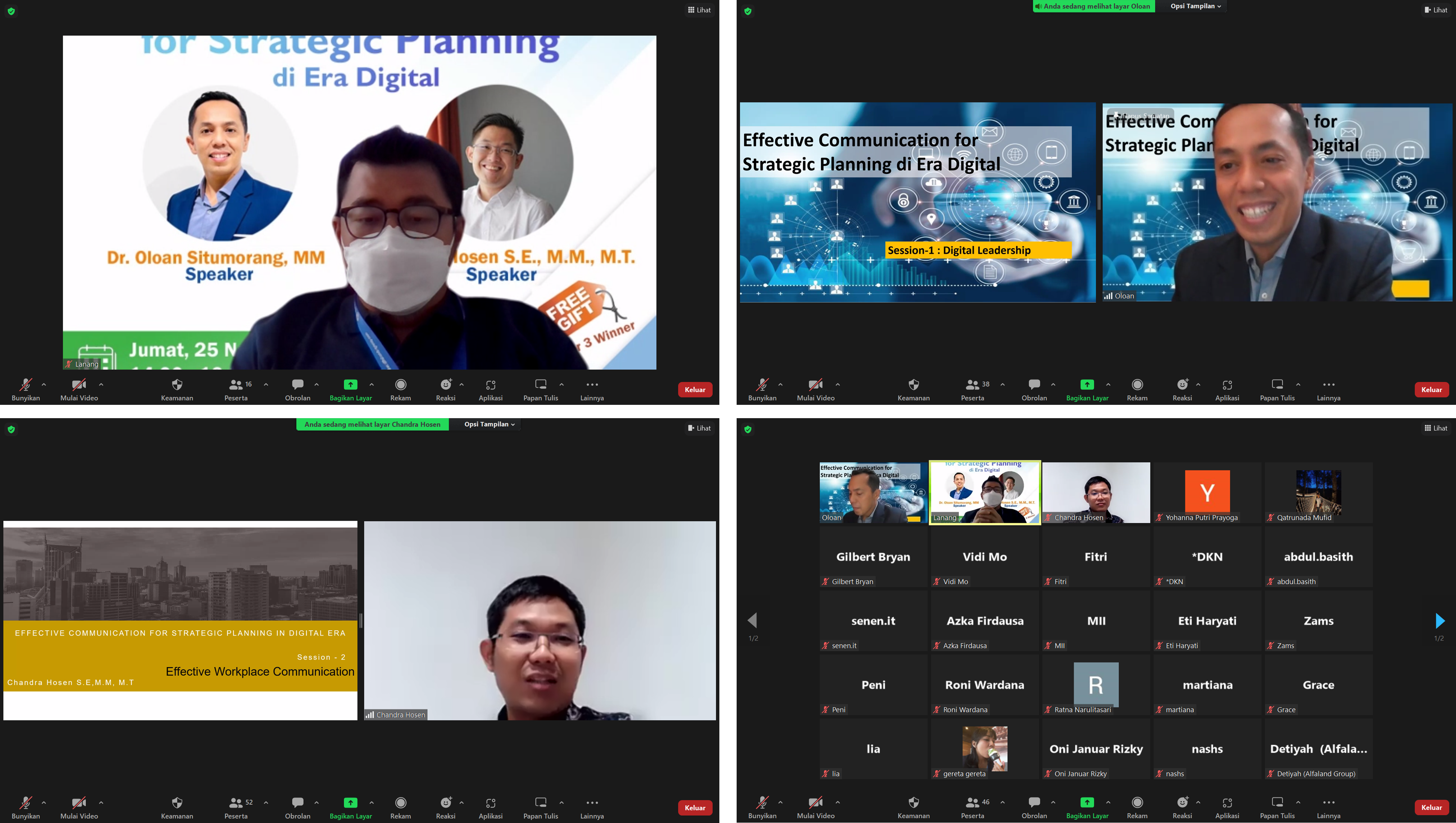Toggle Bunyikan microphone in the 46-participant window
The image size is (1456, 823).
click(762, 808)
